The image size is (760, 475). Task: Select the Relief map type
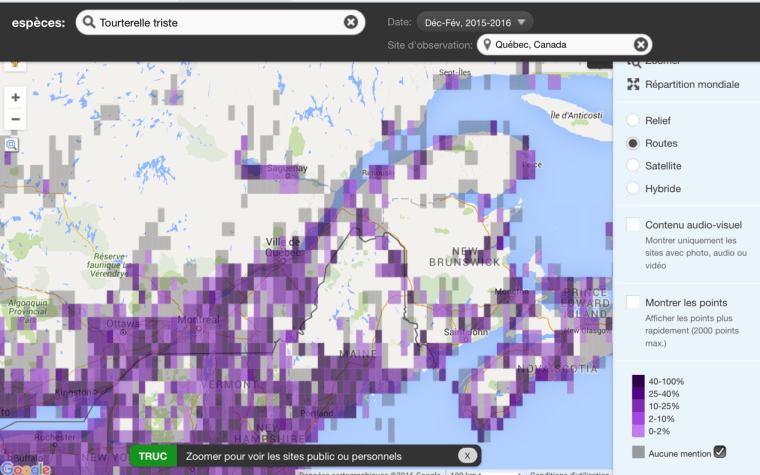tap(632, 120)
